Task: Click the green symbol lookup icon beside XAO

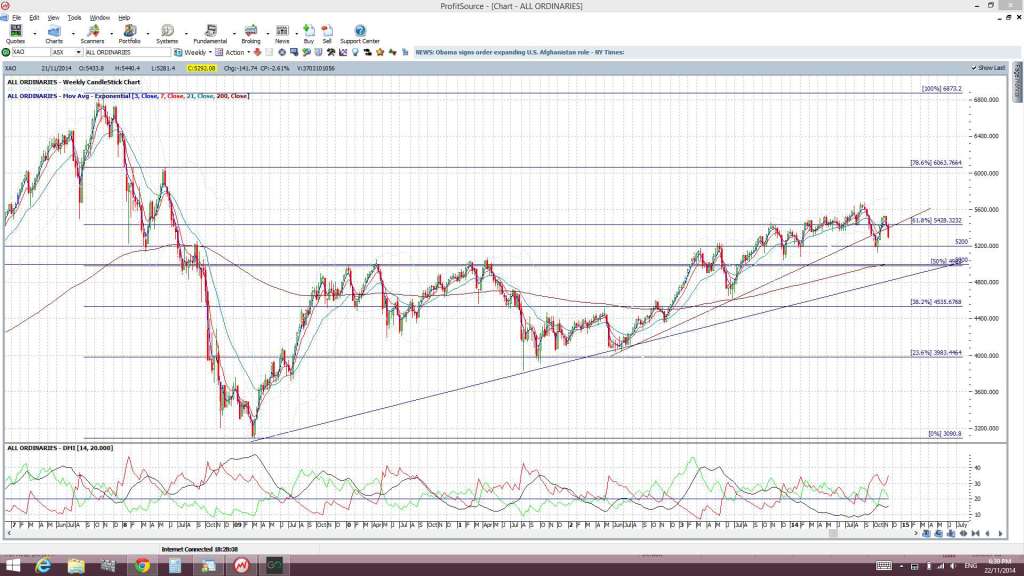Action: [x=5, y=52]
